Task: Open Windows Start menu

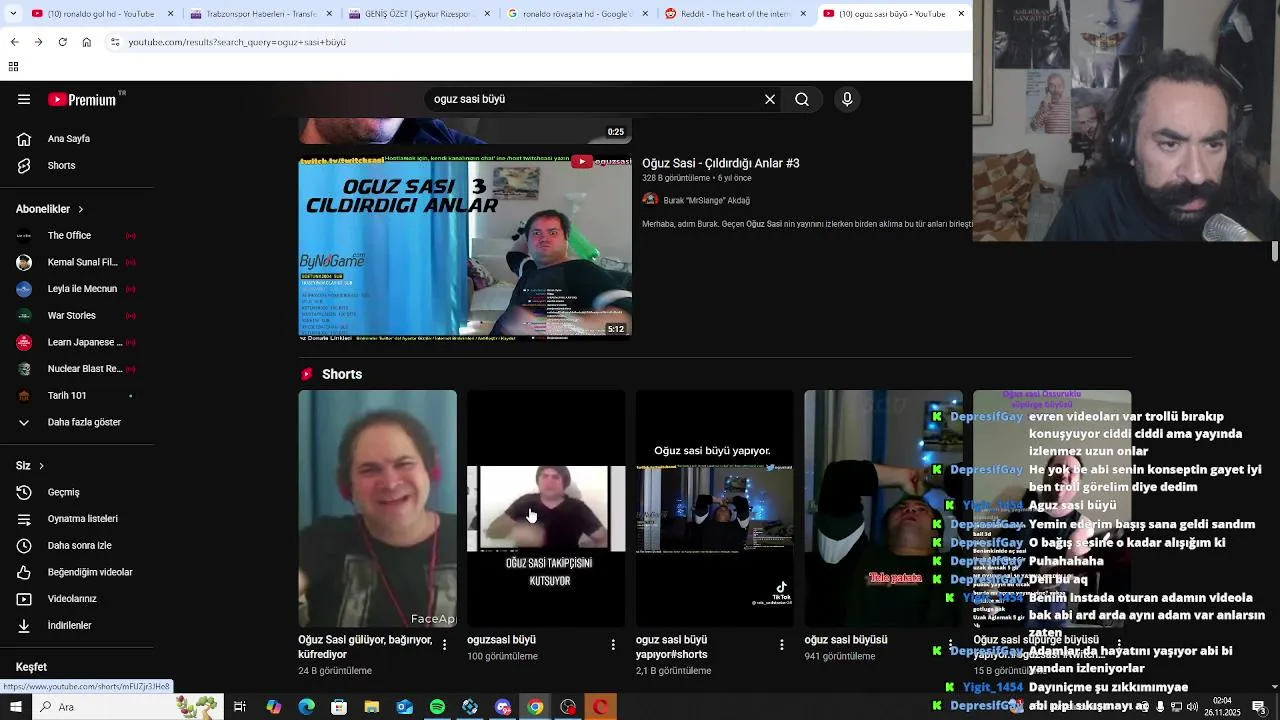Action: pos(15,707)
